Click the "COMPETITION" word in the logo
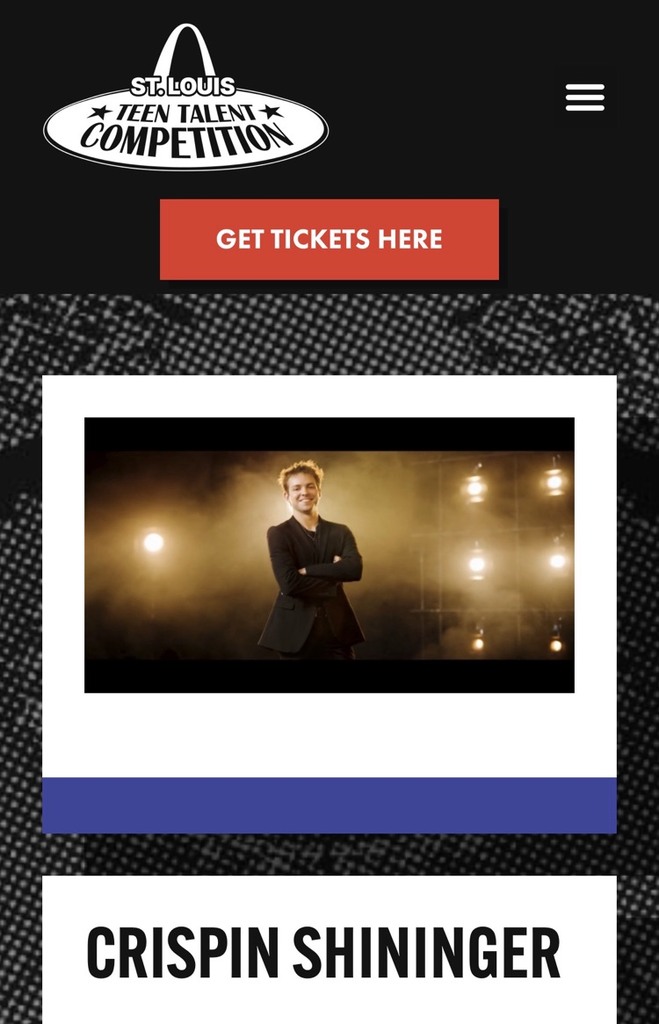 tap(187, 138)
